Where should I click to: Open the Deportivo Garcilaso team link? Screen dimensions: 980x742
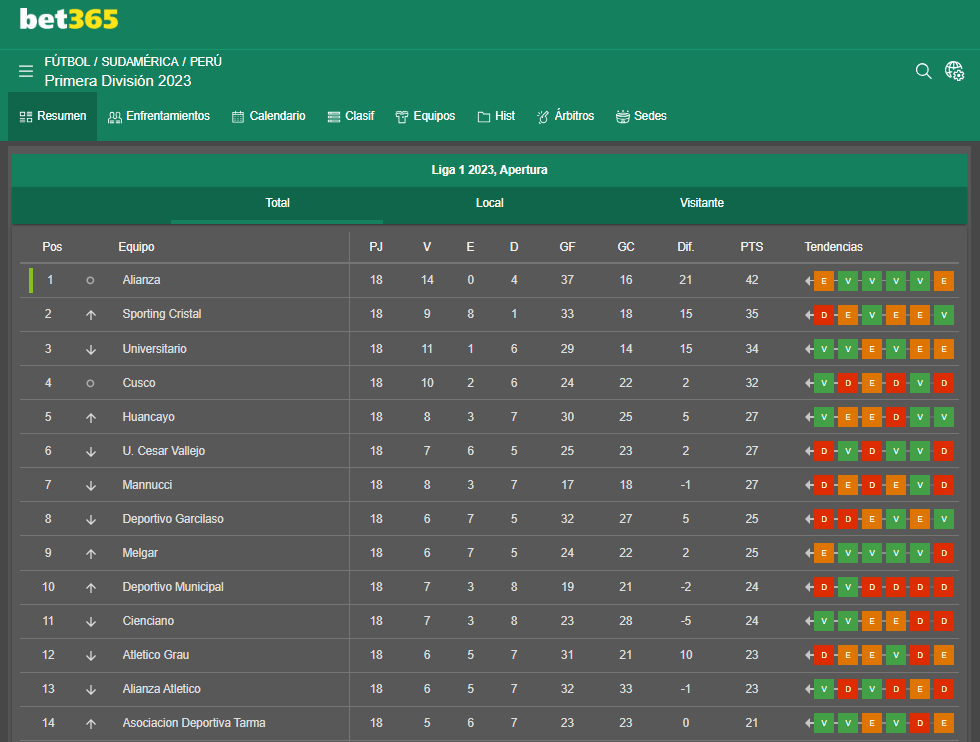pyautogui.click(x=173, y=519)
